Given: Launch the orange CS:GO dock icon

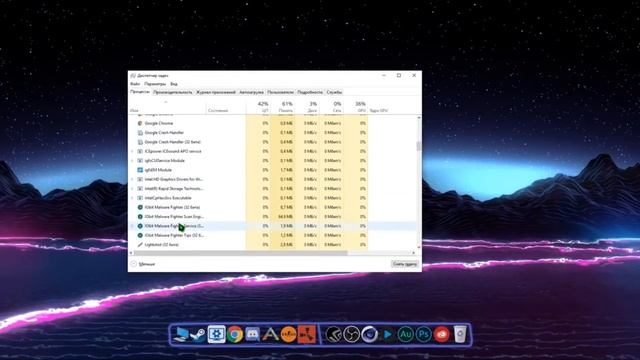Looking at the screenshot, I should [289, 334].
